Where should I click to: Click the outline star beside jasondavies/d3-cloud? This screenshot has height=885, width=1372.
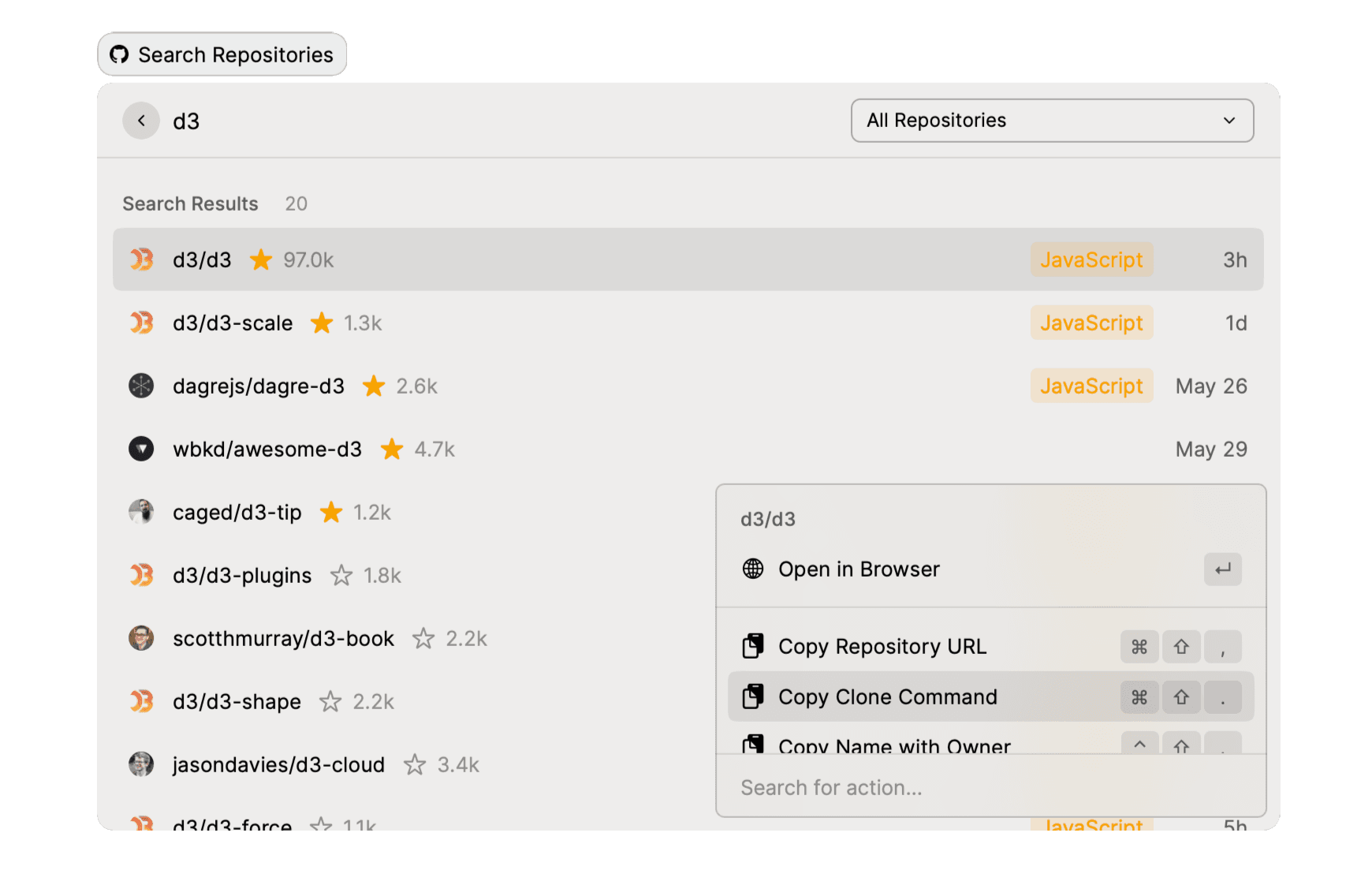tap(415, 764)
